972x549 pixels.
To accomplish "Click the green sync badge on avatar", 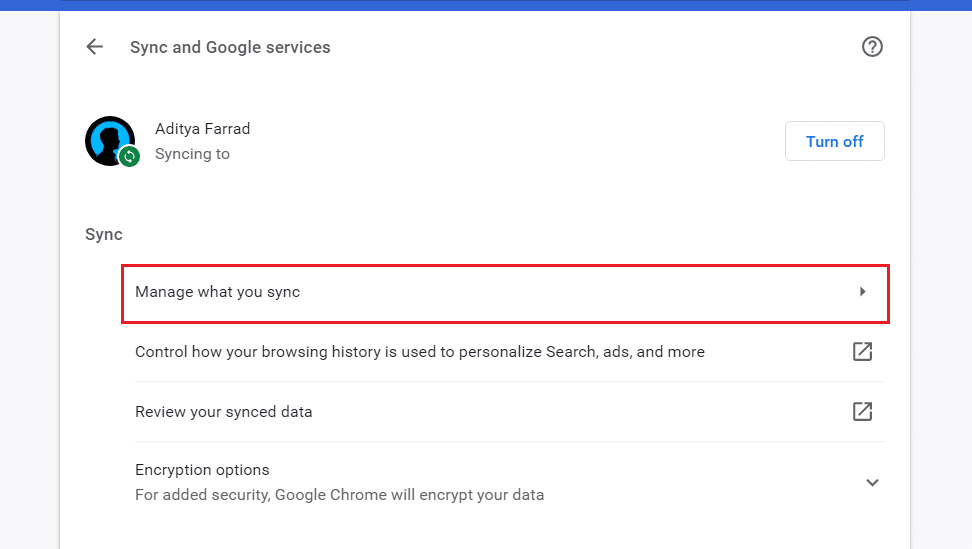I will click(x=129, y=156).
